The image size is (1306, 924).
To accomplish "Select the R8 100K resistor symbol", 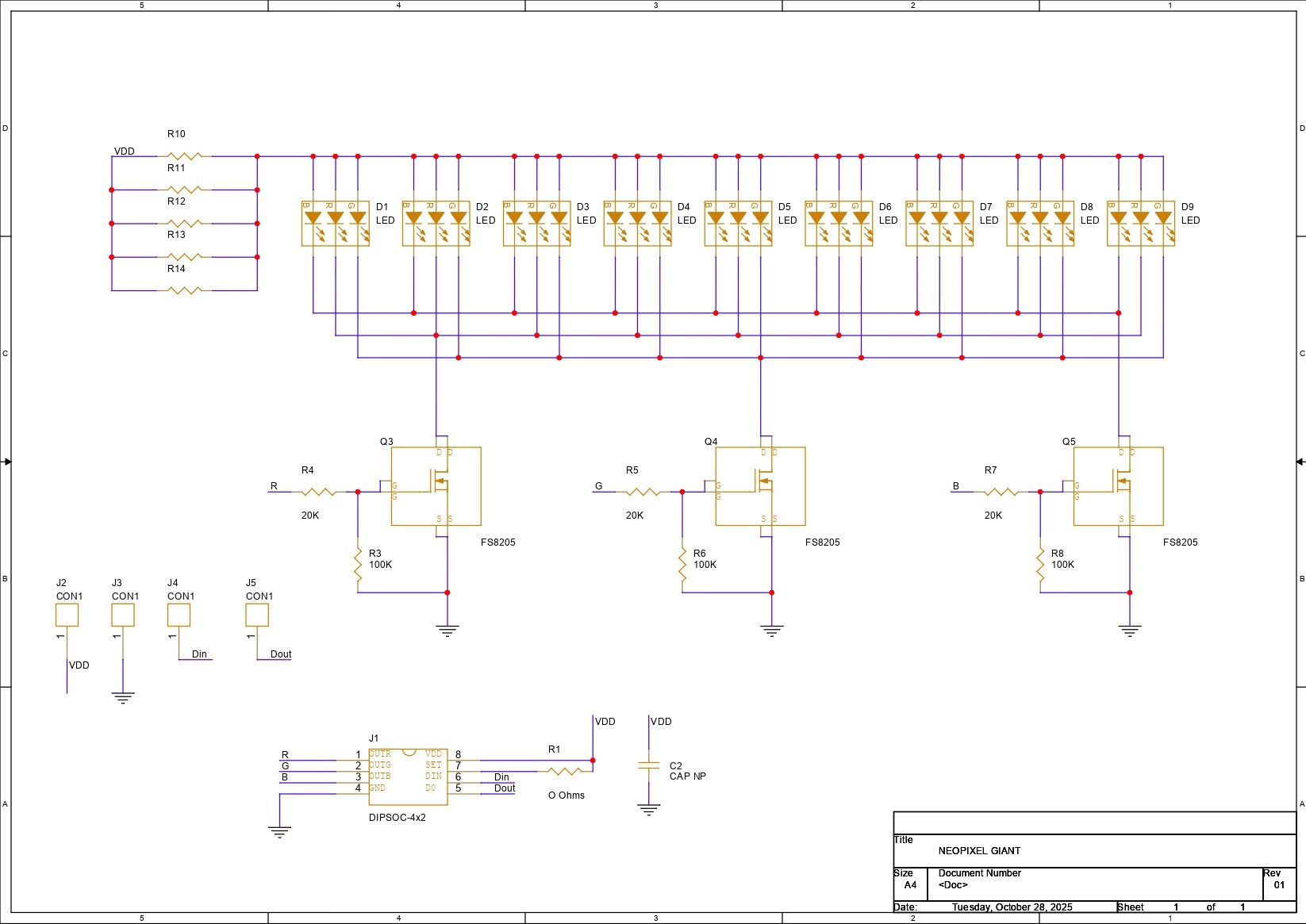I will [x=1040, y=560].
